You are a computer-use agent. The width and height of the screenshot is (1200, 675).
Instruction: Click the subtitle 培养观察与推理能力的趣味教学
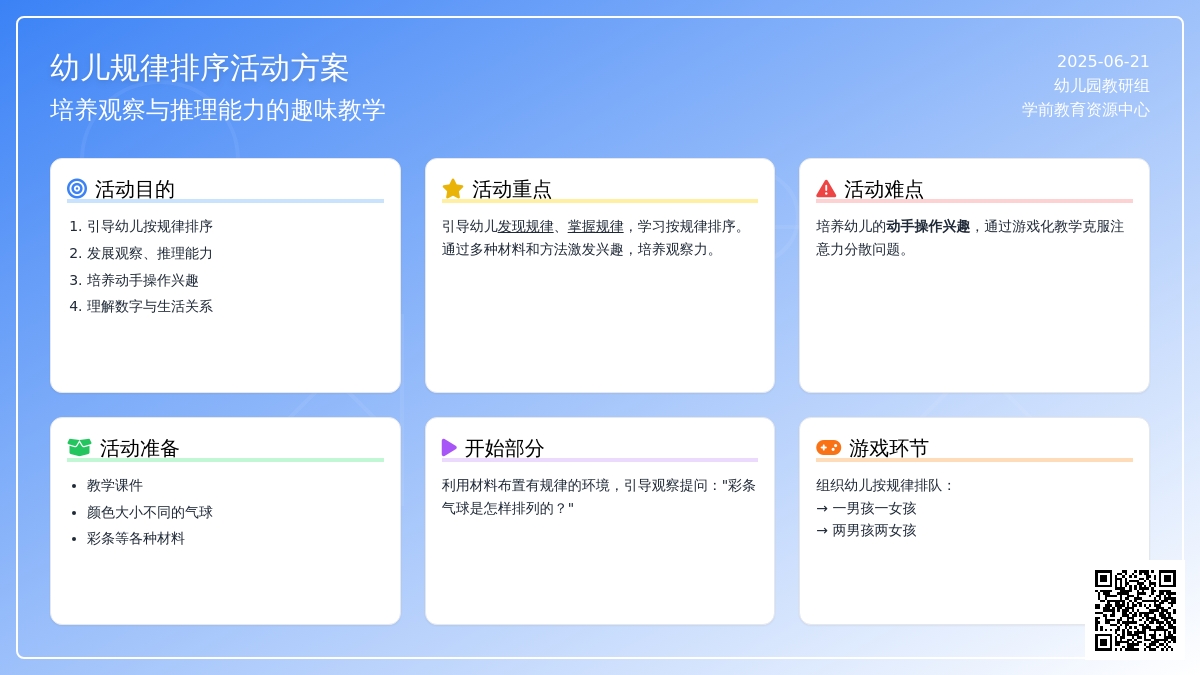[x=218, y=110]
